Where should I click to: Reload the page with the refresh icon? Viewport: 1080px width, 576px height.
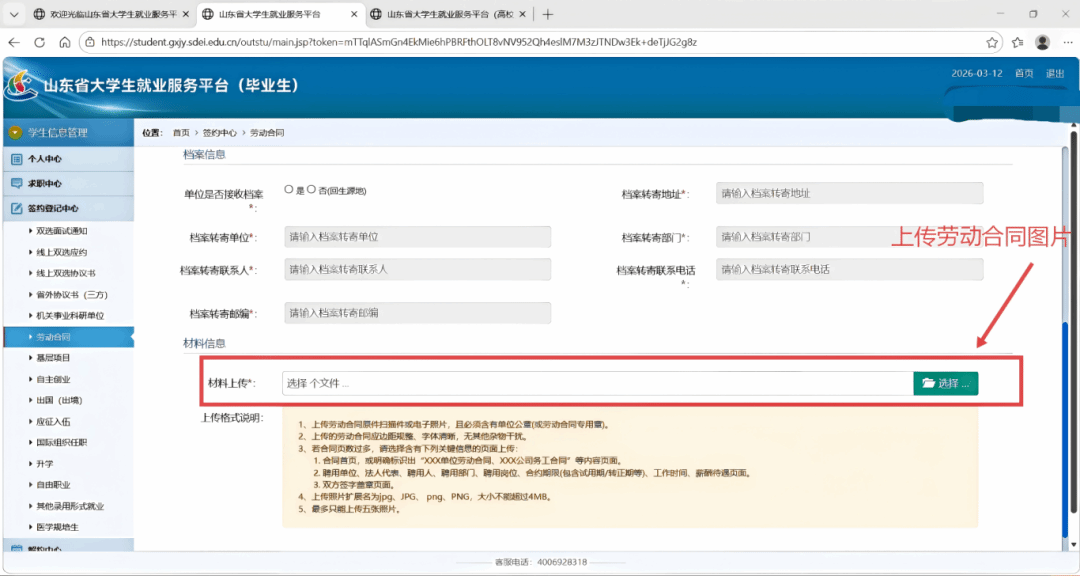[40, 42]
